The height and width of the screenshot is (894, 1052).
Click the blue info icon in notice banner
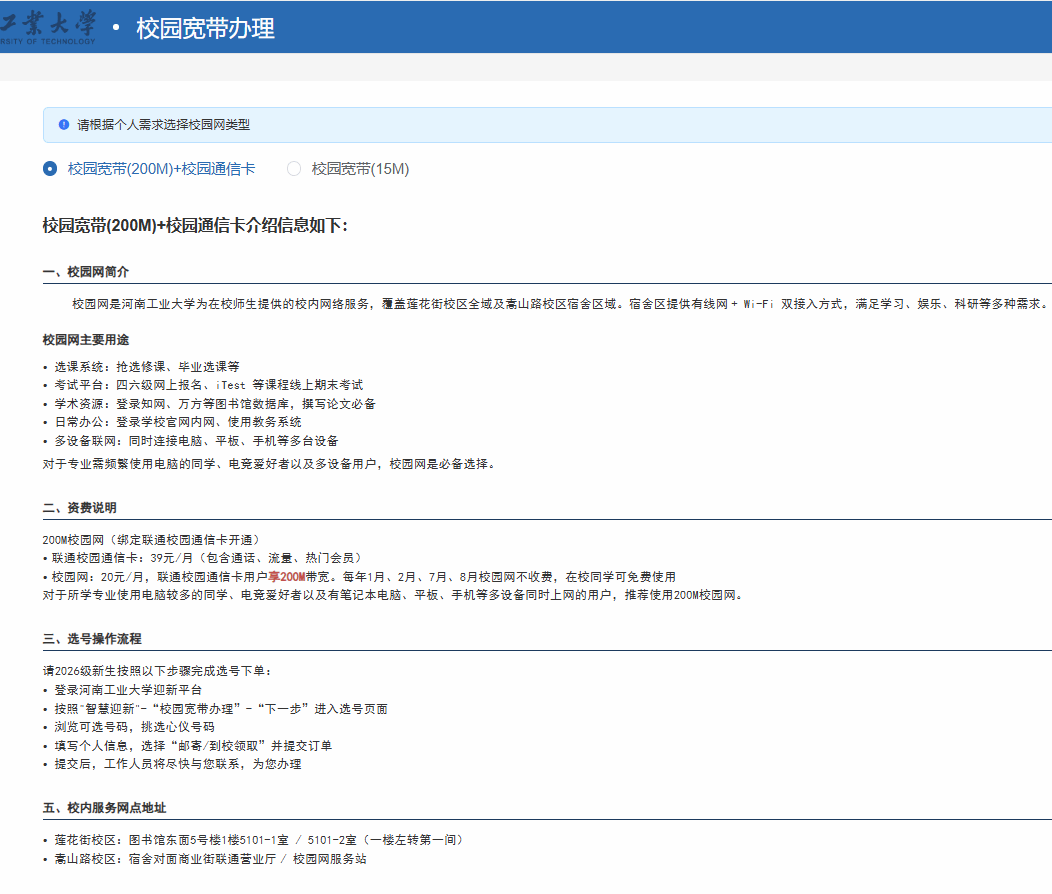coord(64,125)
